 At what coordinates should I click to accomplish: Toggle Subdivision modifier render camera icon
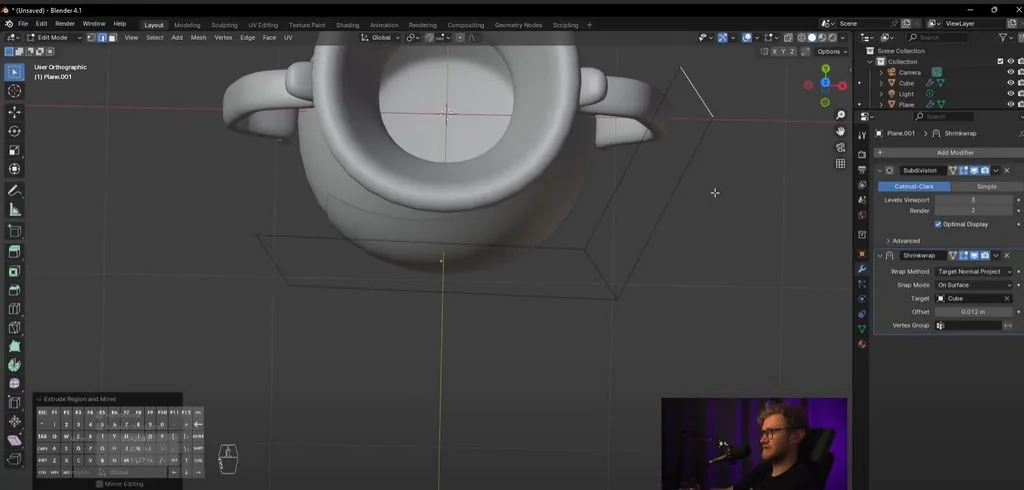984,171
